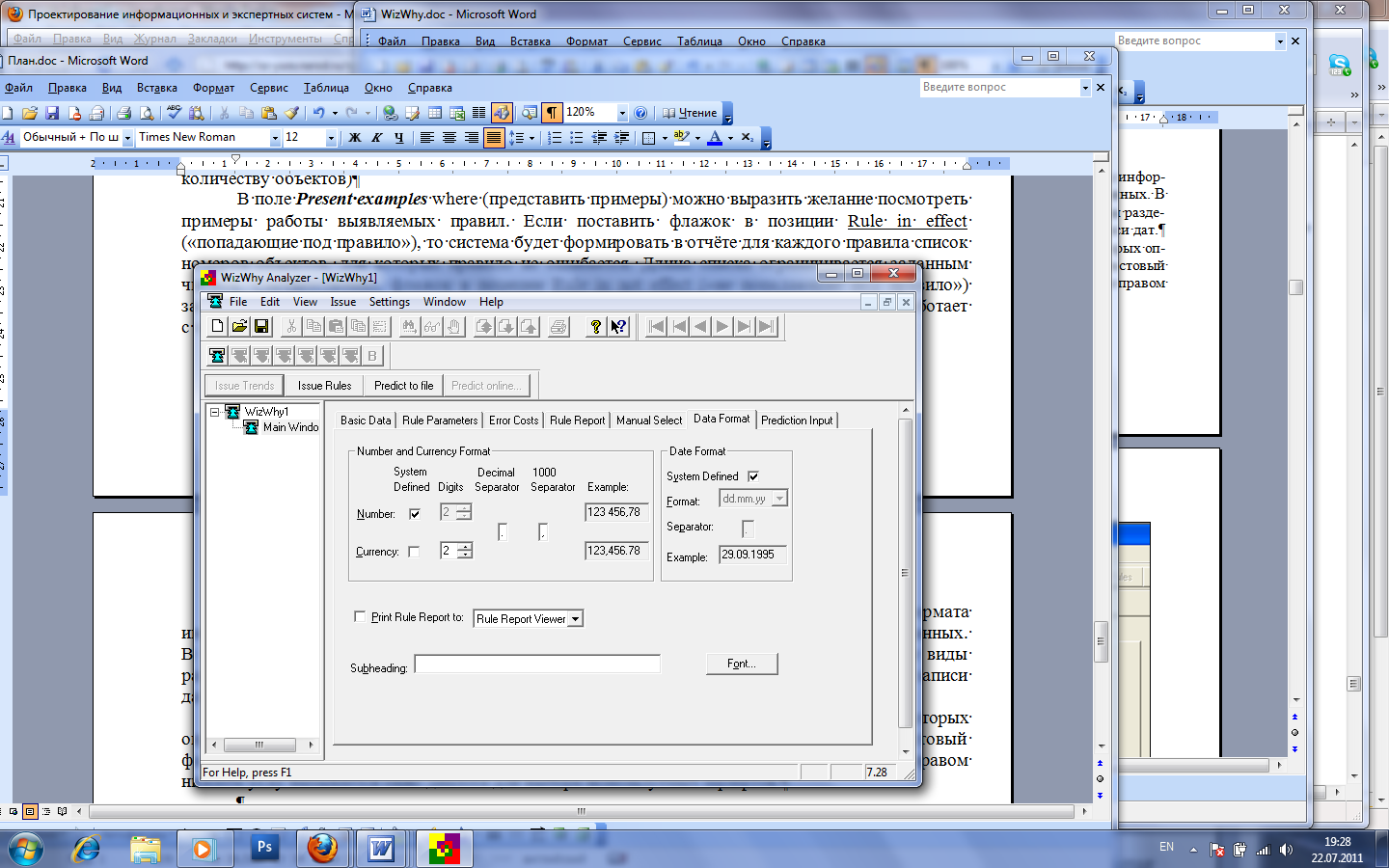The image size is (1389, 868).
Task: Click the Windows Start button
Action: [x=25, y=849]
